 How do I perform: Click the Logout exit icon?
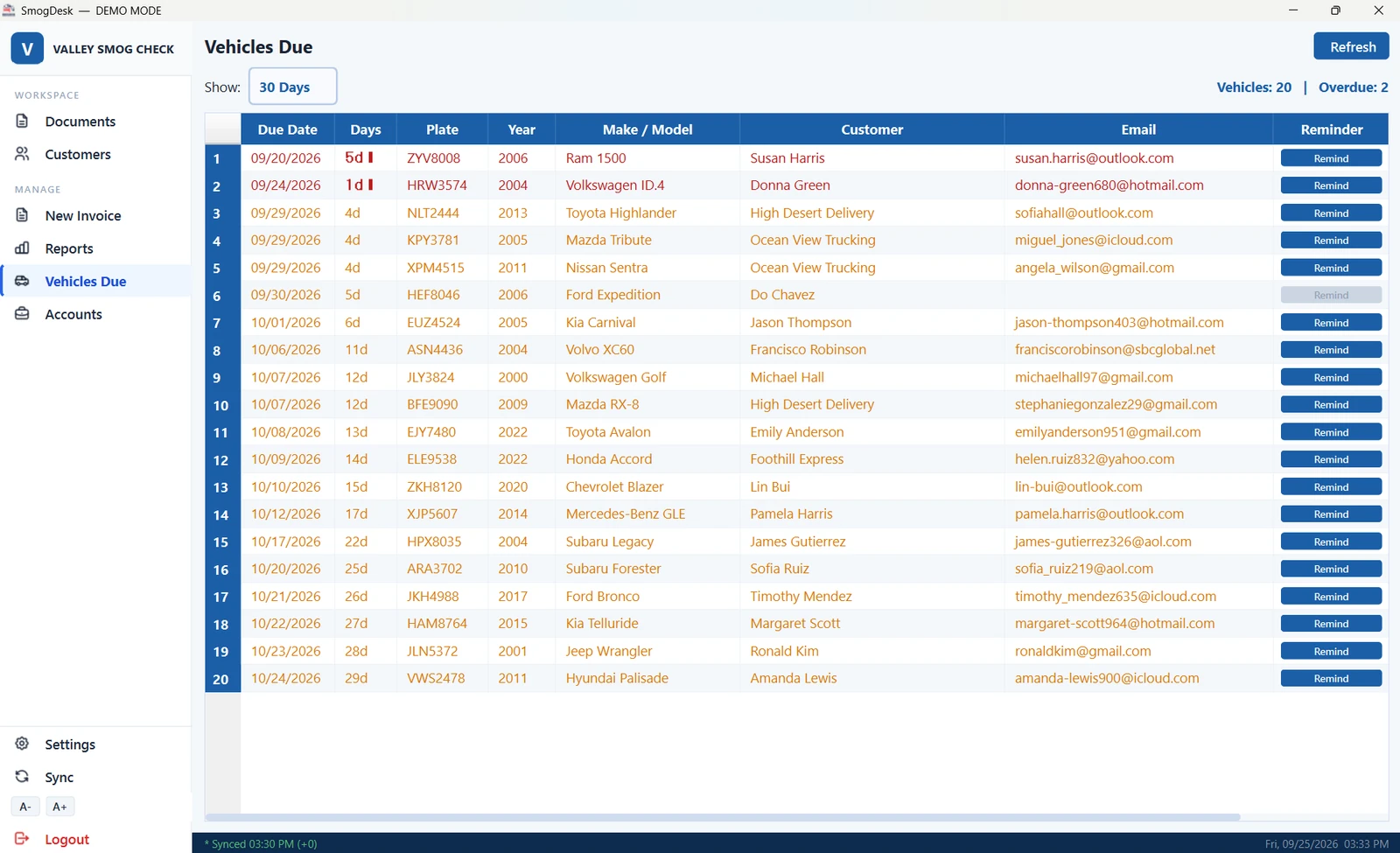tap(23, 838)
